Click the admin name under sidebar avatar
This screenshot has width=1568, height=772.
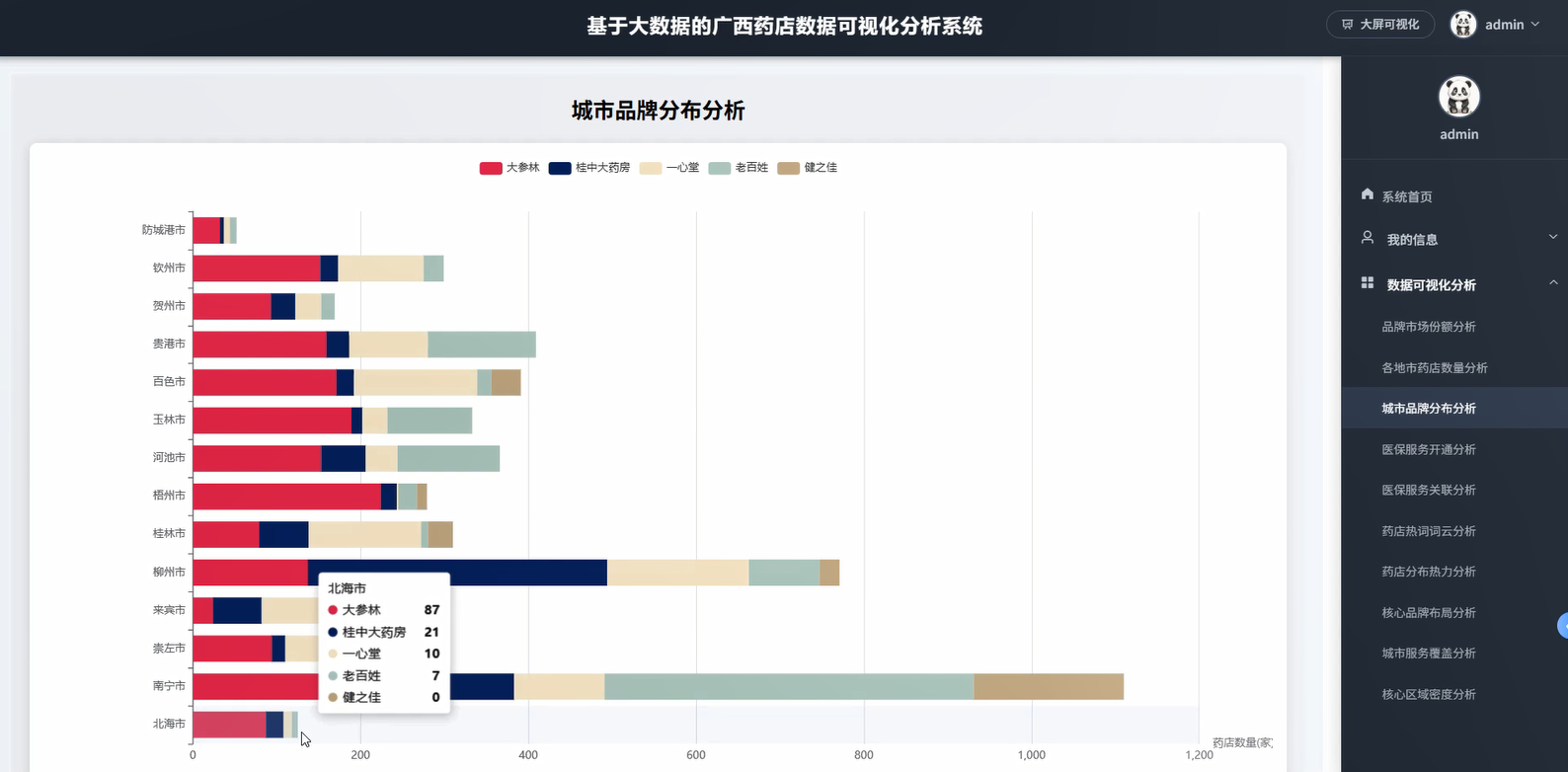click(x=1458, y=134)
